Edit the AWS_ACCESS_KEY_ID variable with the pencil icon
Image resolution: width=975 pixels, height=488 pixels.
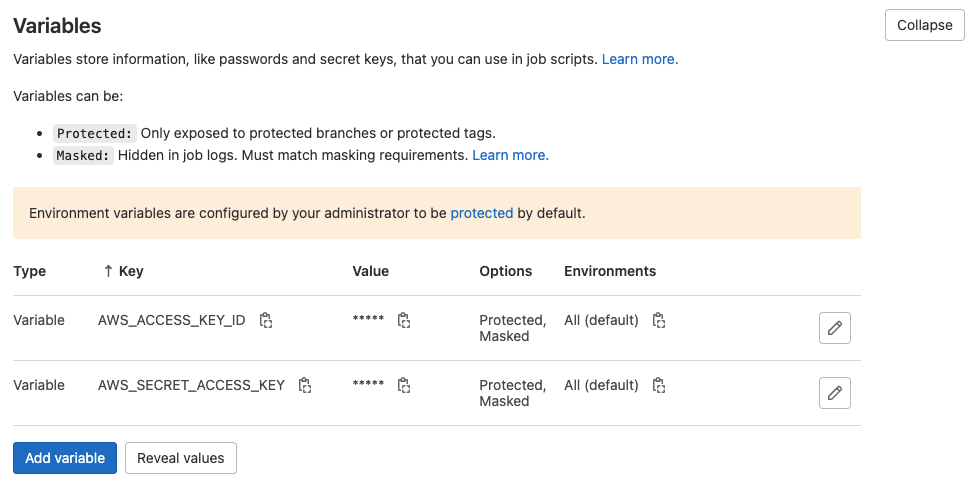834,328
